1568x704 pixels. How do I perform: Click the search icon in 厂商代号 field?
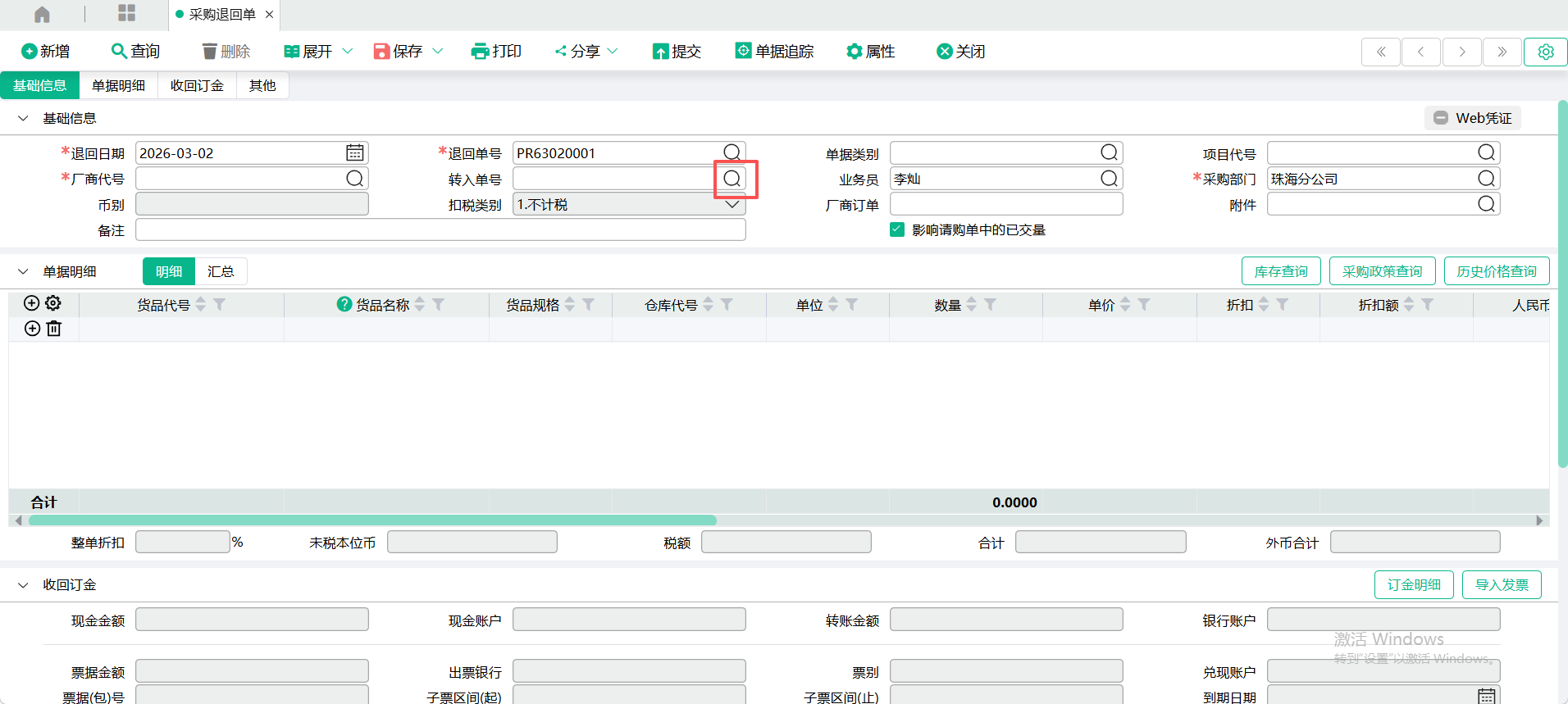(354, 179)
